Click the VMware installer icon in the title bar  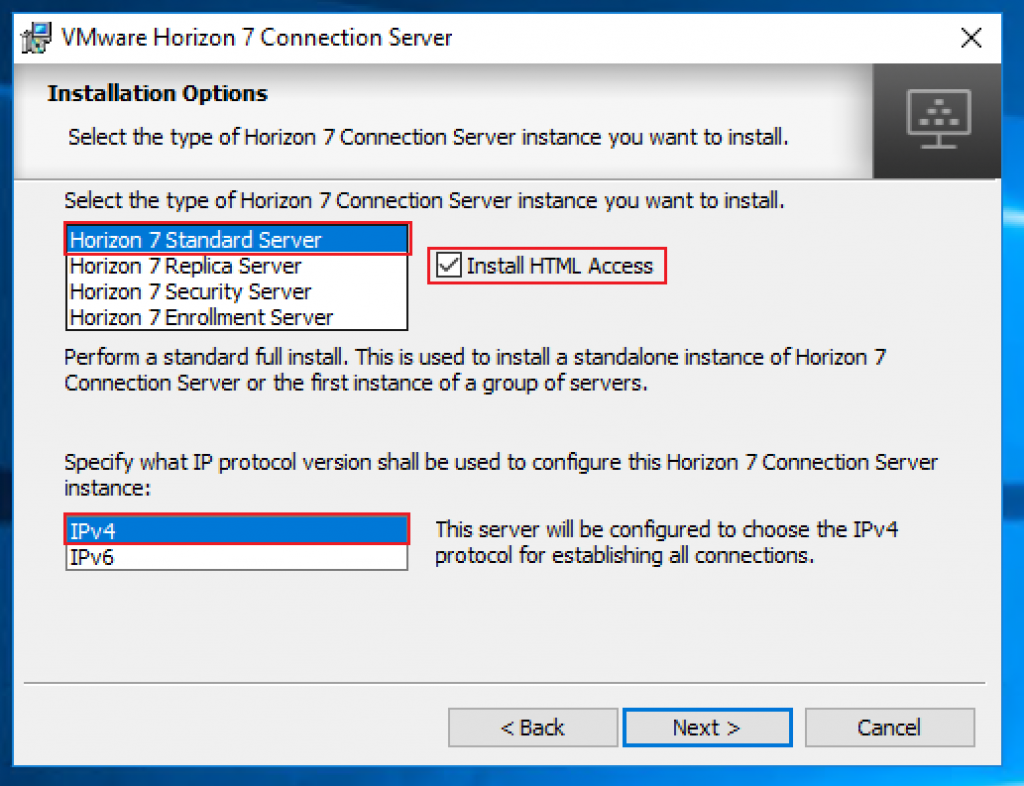(33, 37)
